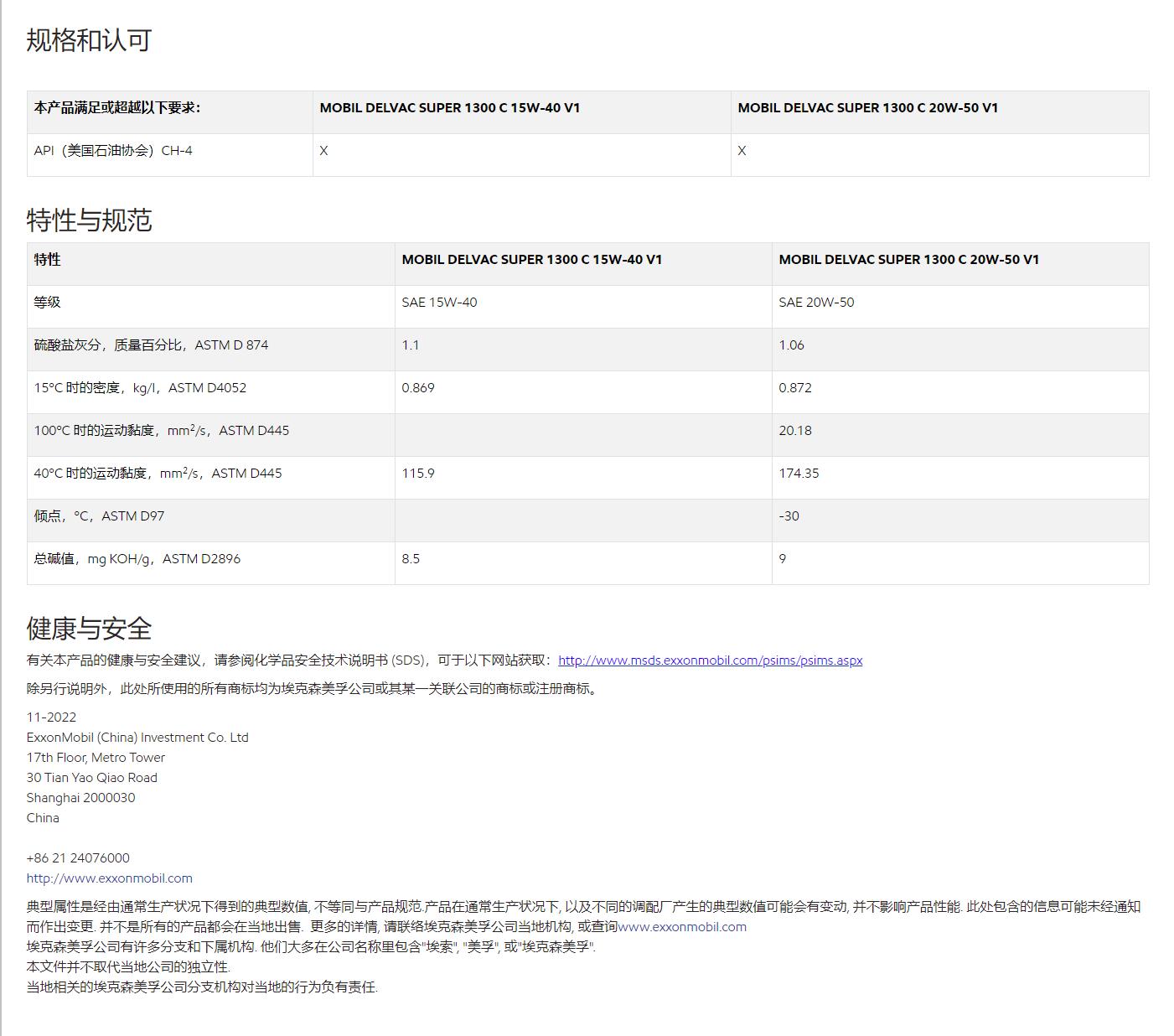The image size is (1174, 1036).
Task: Click the 'Shanghai 2000030' line
Action: [81, 798]
